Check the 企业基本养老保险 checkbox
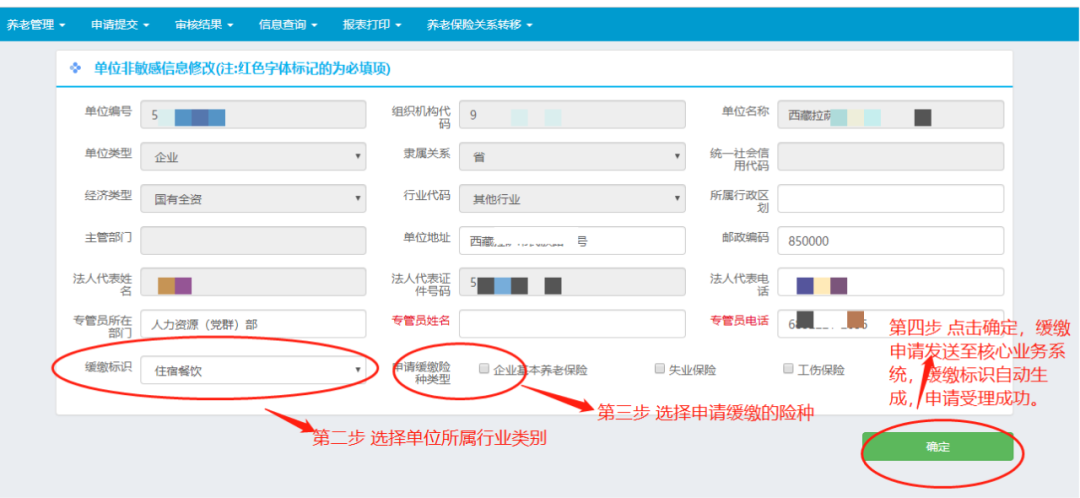Image resolution: width=1080 pixels, height=498 pixels. click(x=484, y=369)
